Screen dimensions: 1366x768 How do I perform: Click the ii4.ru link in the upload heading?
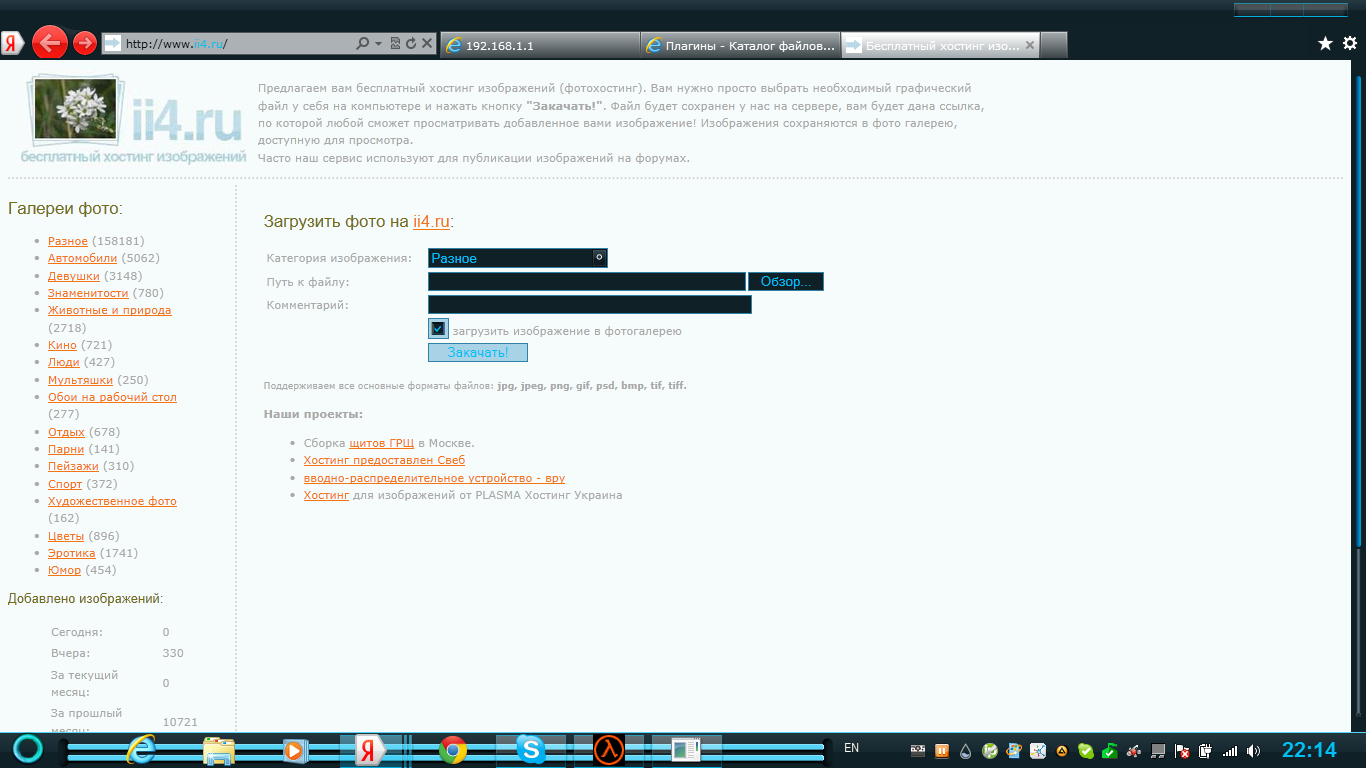[x=431, y=222]
